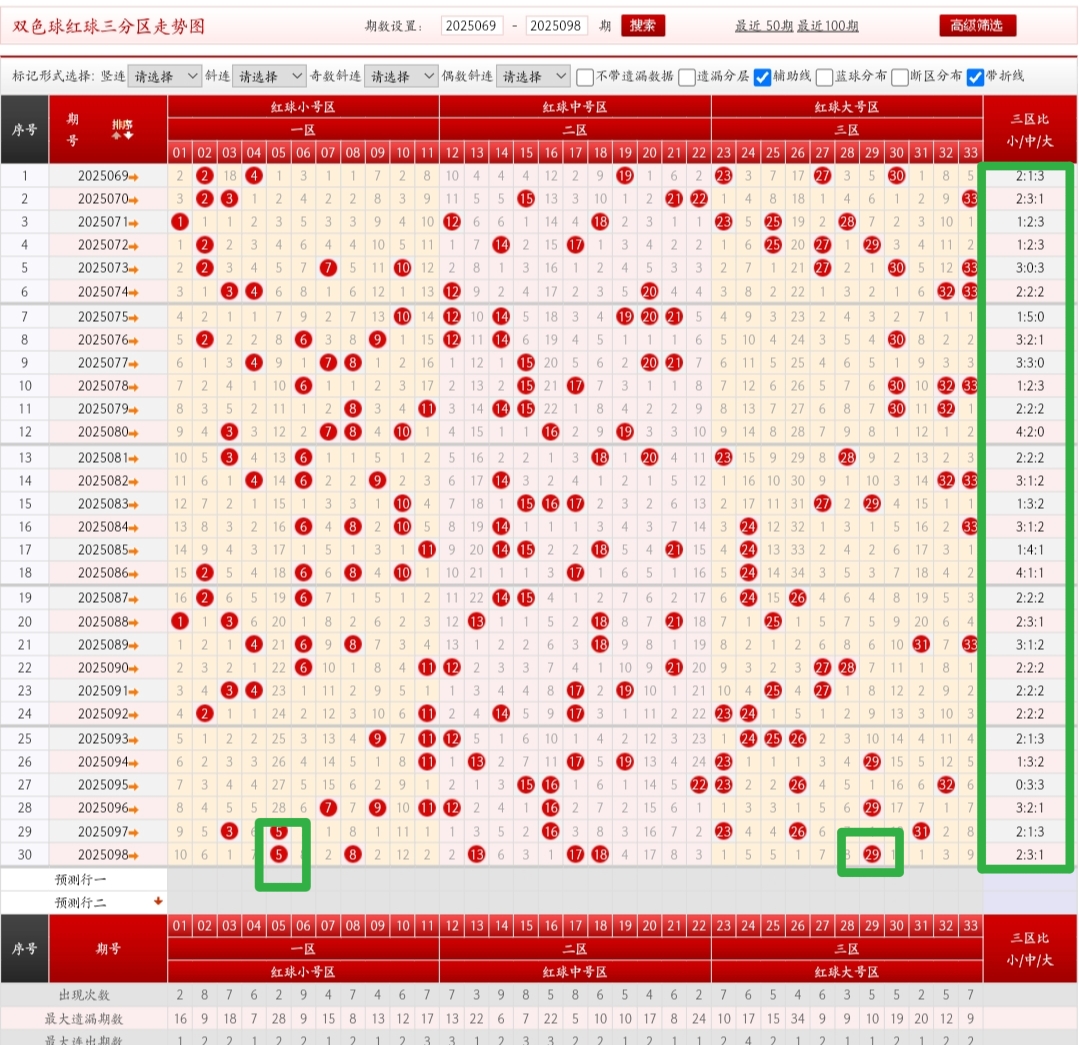Click red ball 31 in row 2025089
This screenshot has height=1045, width=1080.
(921, 644)
